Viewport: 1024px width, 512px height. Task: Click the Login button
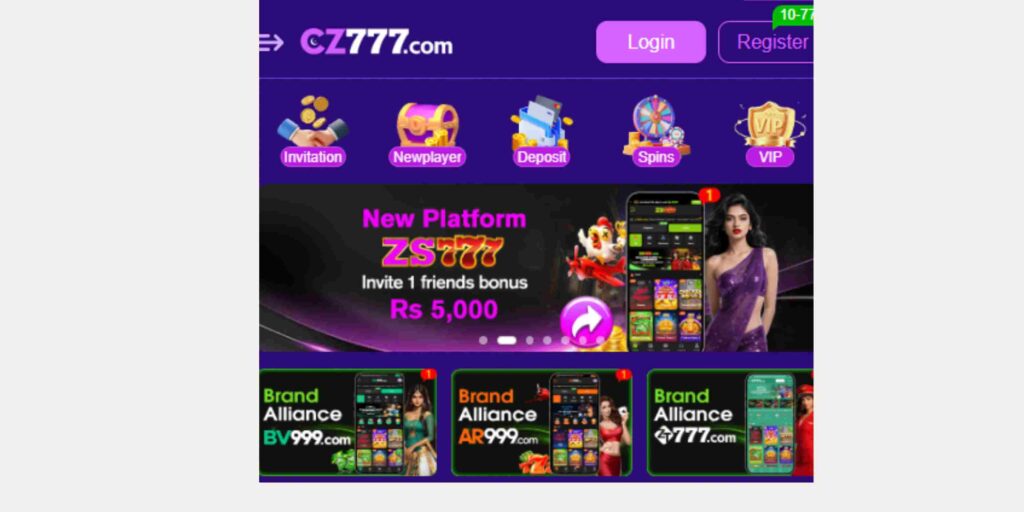point(650,42)
